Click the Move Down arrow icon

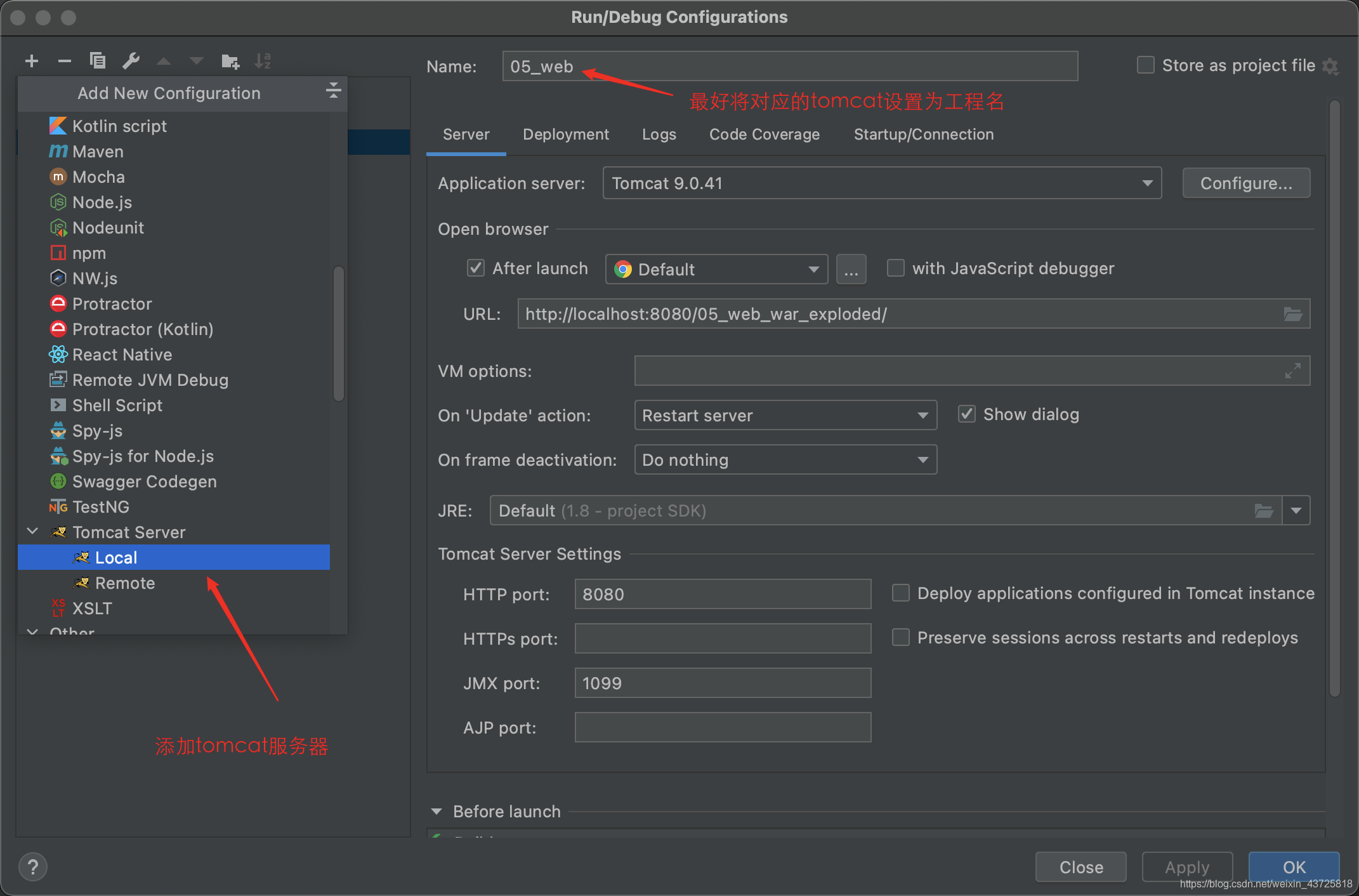point(197,61)
